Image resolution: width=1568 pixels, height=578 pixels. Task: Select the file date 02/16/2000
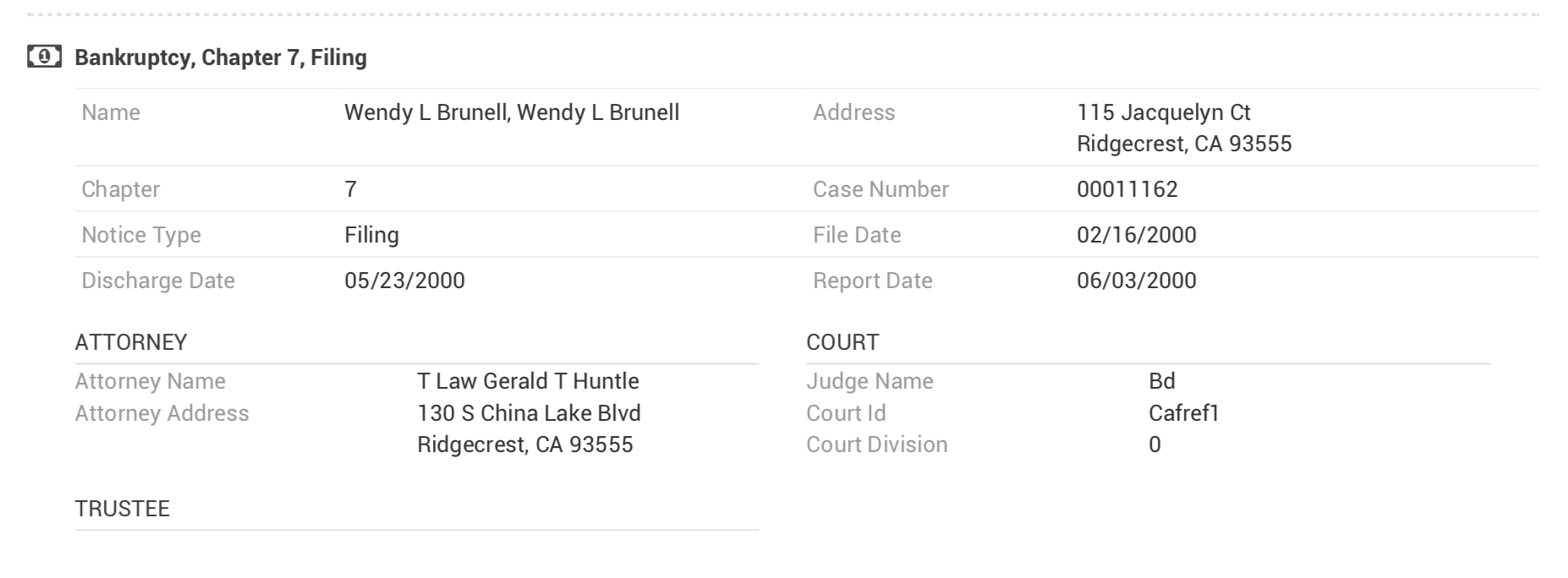pos(1137,235)
